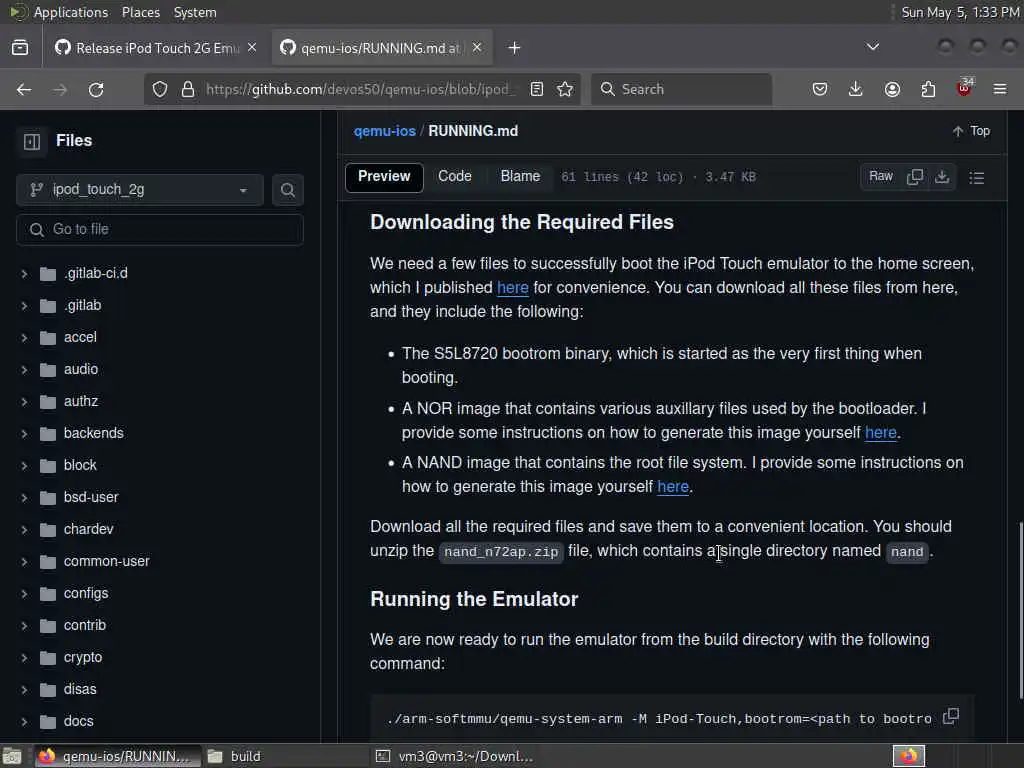Follow the NAND image instructions 'here' link
The height and width of the screenshot is (768, 1024).
[x=673, y=487]
